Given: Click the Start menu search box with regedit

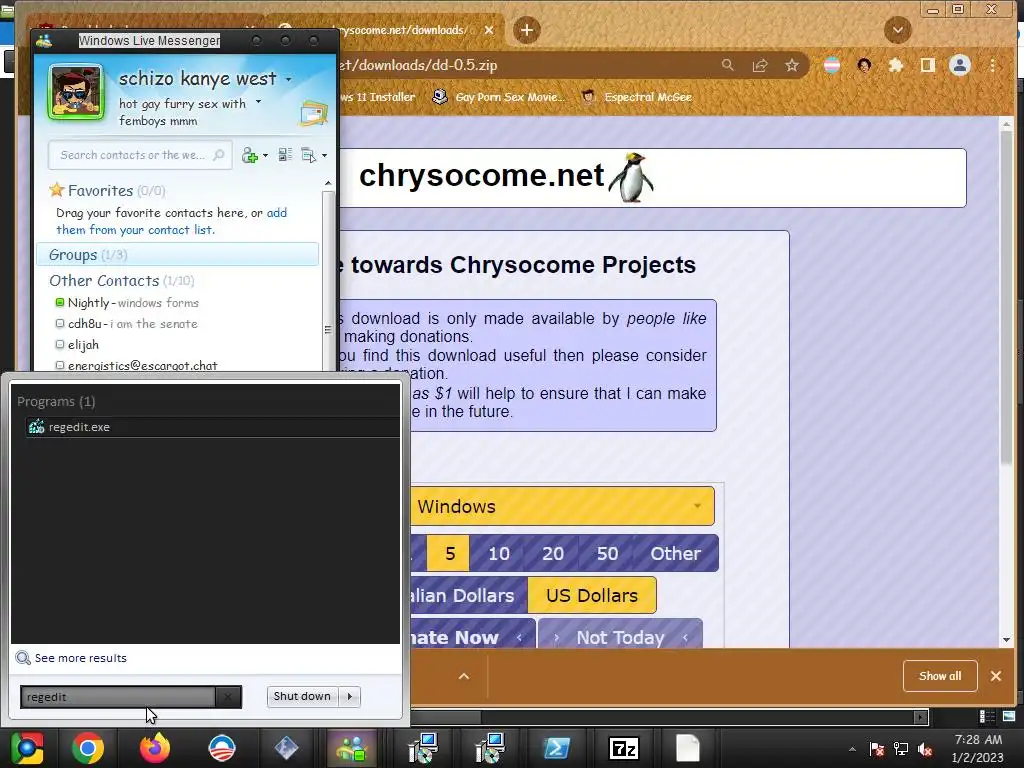Looking at the screenshot, I should pos(118,697).
